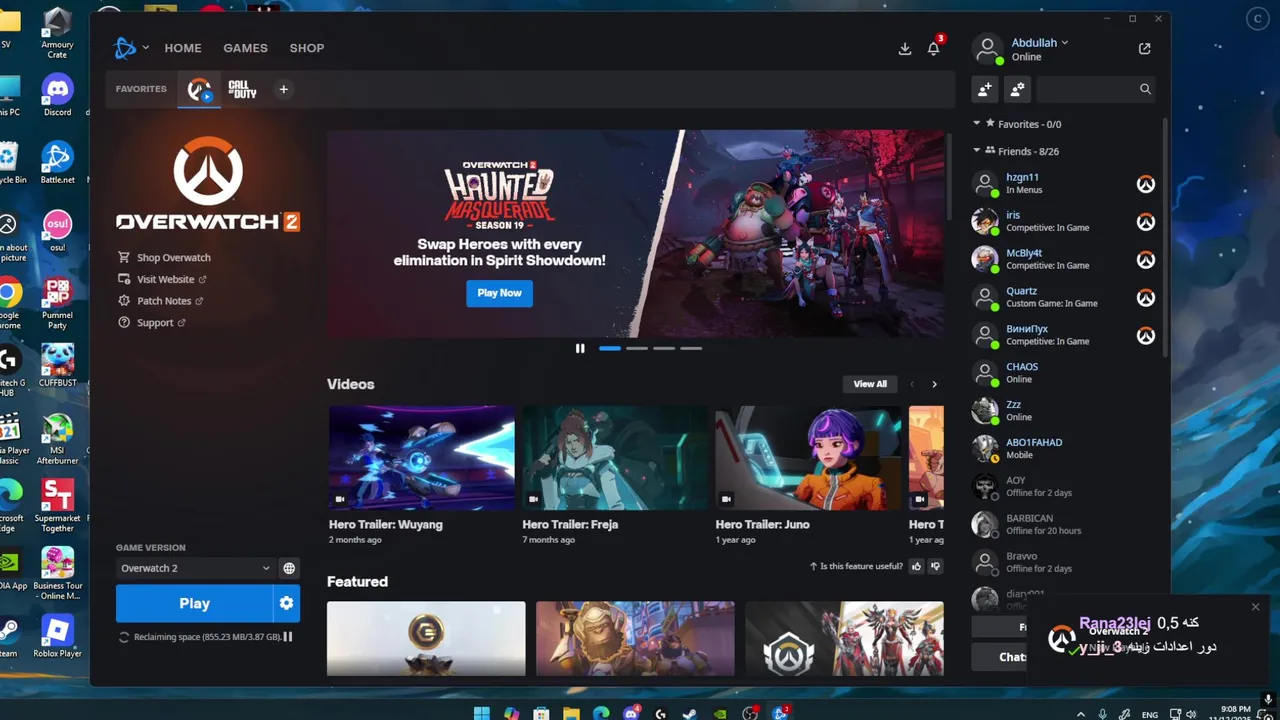Viewport: 1280px width, 720px height.
Task: Go to the GAMES tab
Action: [x=245, y=48]
